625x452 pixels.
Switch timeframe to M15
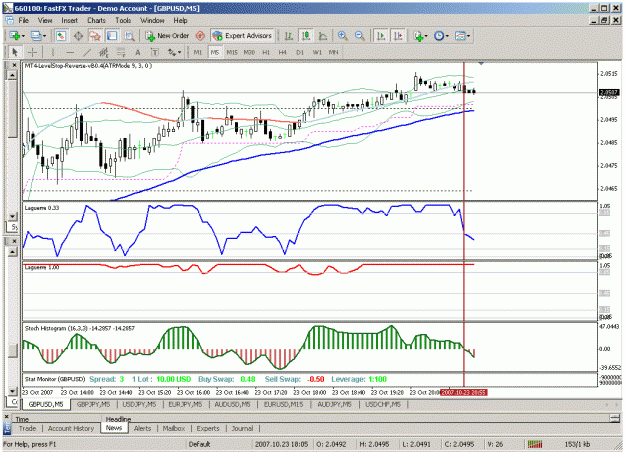coord(232,52)
